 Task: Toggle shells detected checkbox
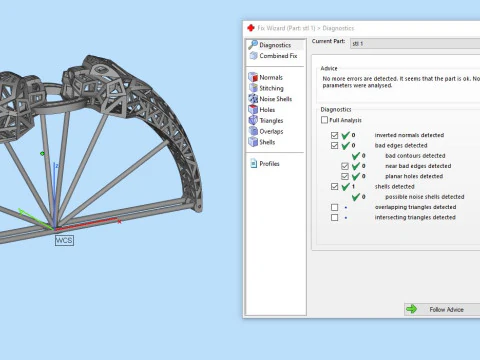[334, 187]
